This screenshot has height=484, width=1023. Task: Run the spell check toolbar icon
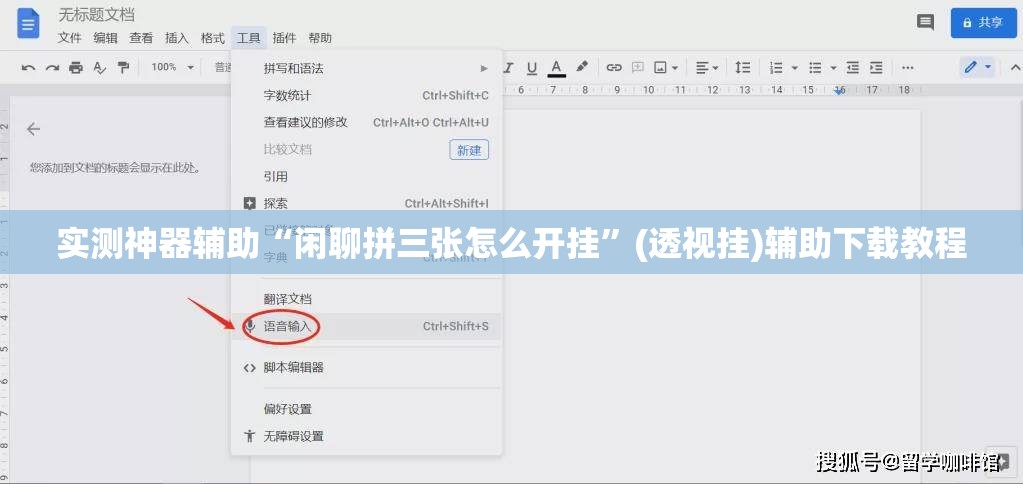point(99,67)
